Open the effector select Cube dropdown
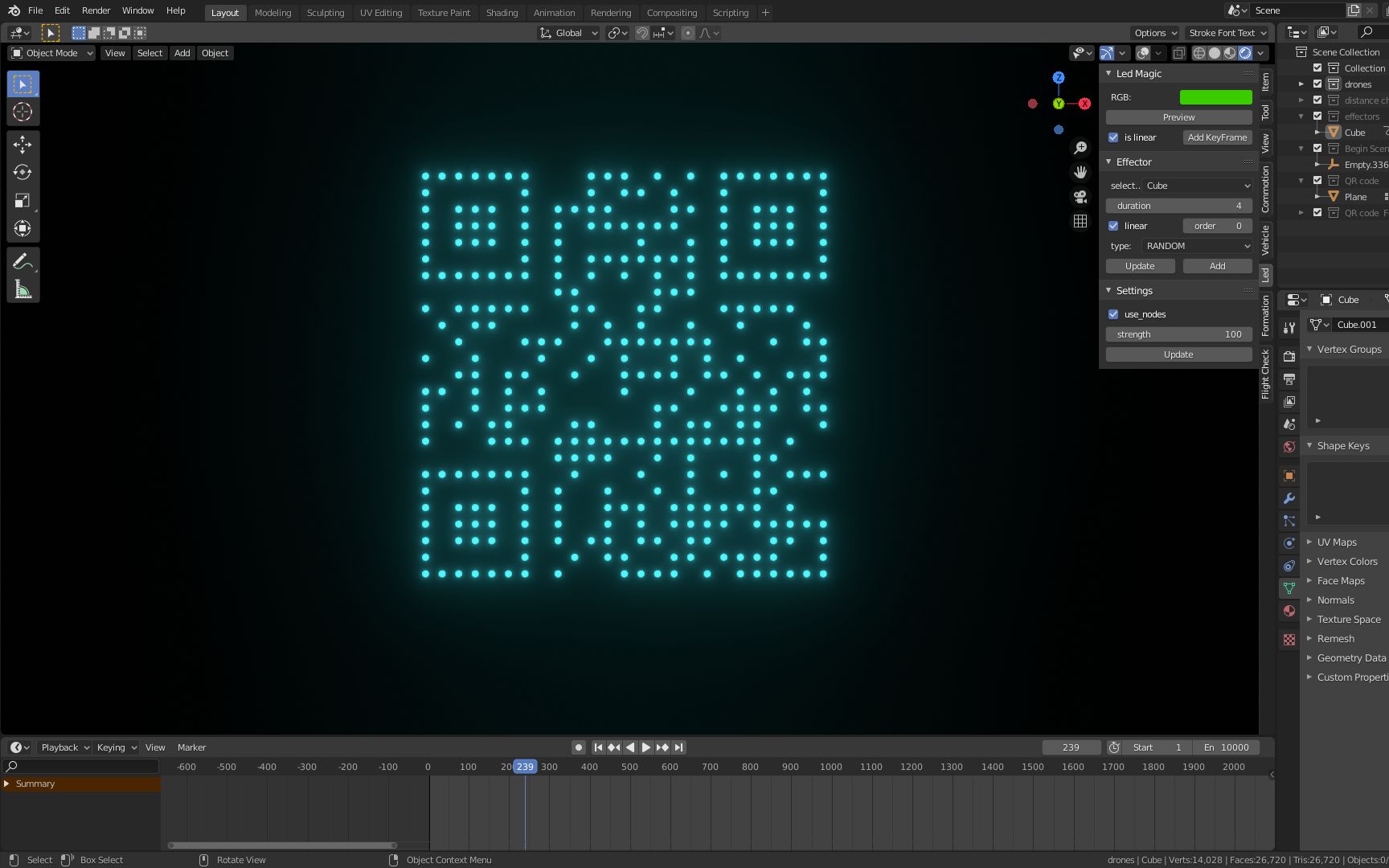Screen dimensions: 1389x868 click(x=1197, y=186)
